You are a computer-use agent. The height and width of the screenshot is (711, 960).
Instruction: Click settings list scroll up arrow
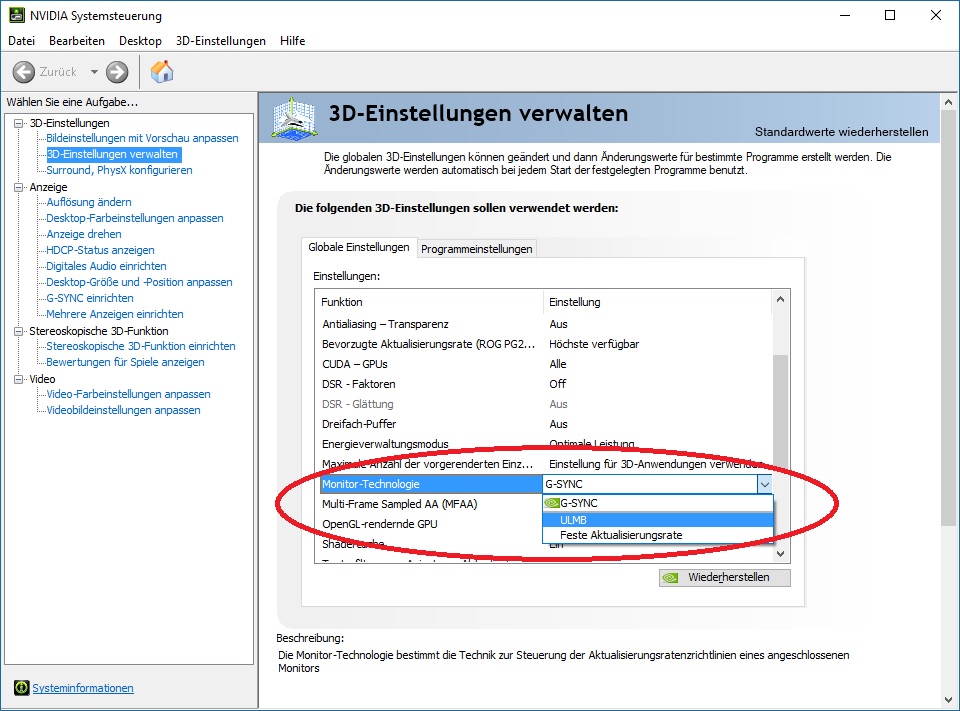click(x=780, y=299)
